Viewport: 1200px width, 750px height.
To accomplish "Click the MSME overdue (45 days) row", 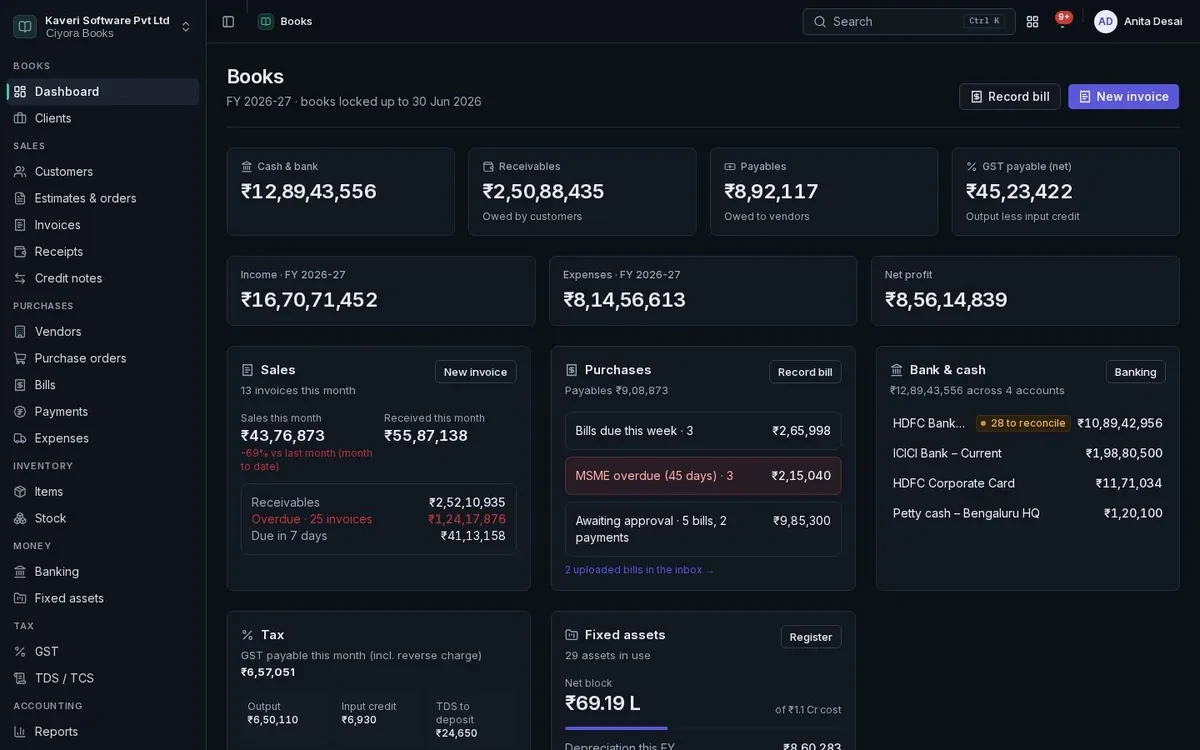I will pyautogui.click(x=703, y=476).
